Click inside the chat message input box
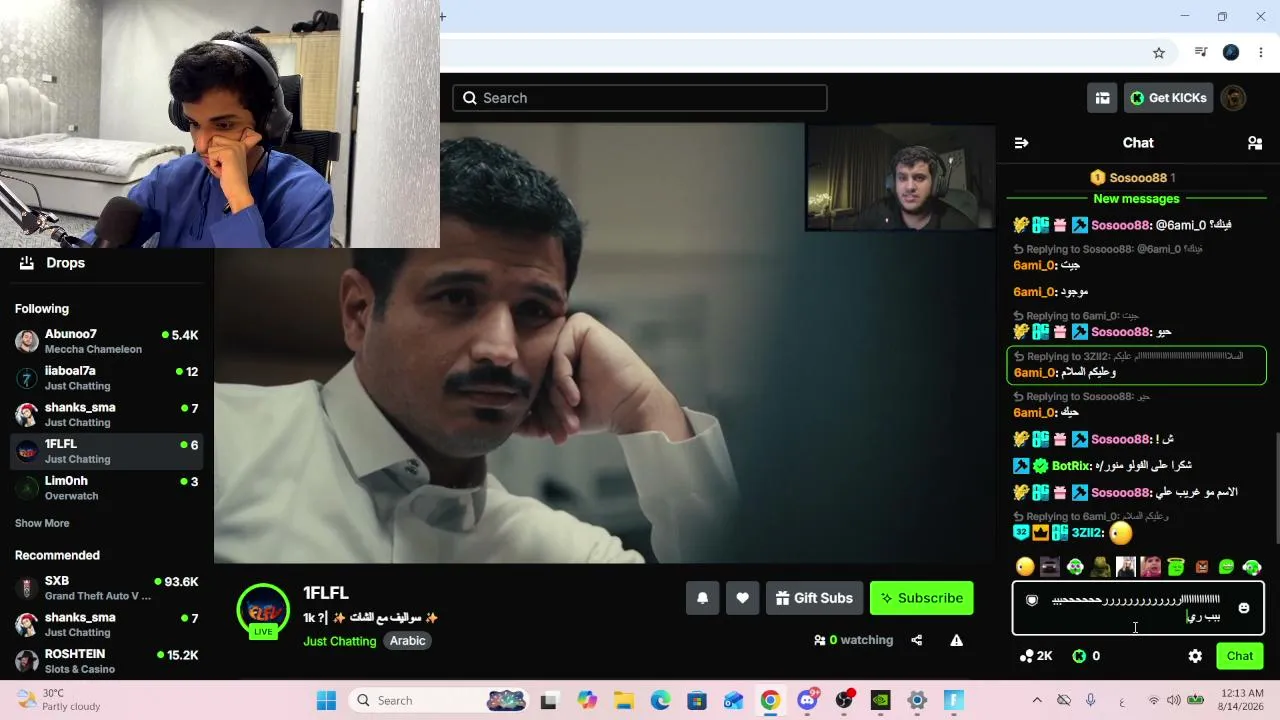Screen dimensions: 1280x720 pos(1137,608)
